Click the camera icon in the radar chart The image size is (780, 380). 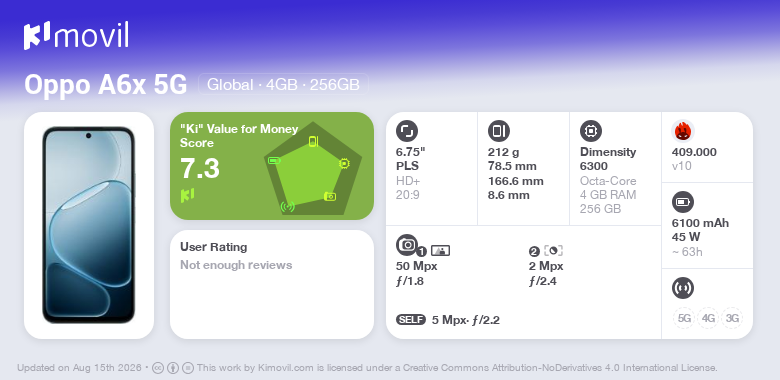(x=330, y=196)
